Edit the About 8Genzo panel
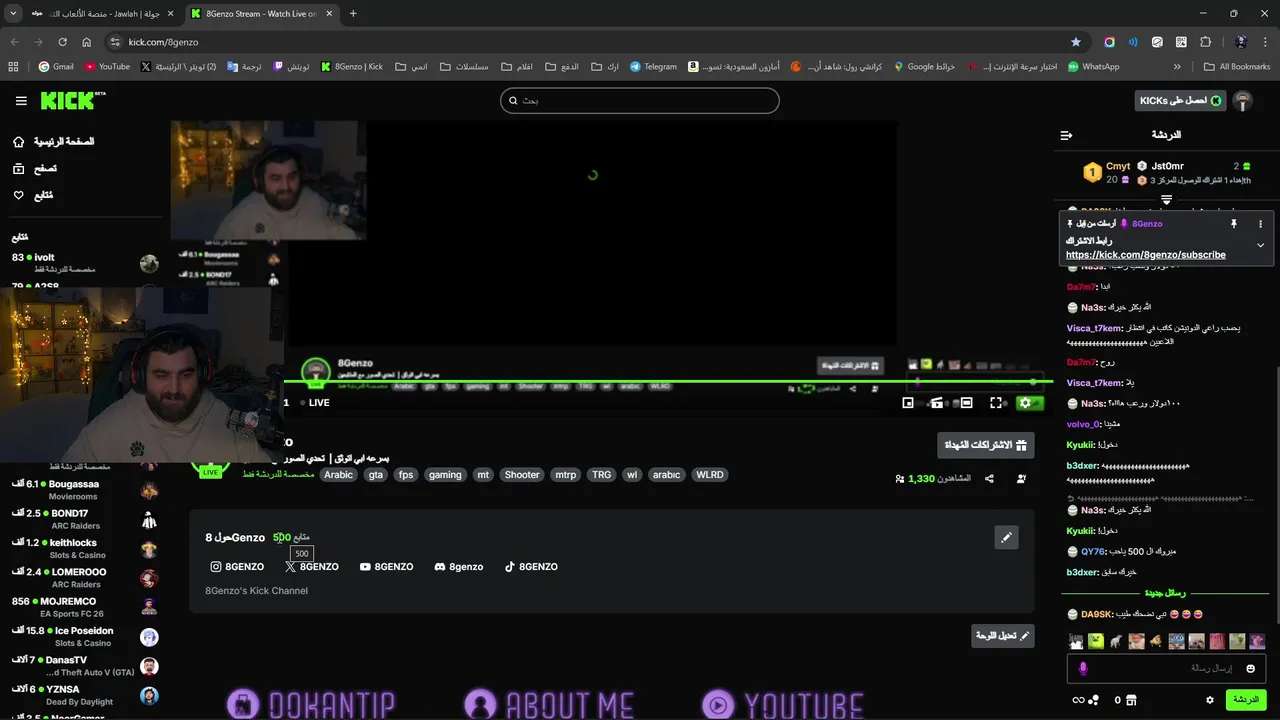 (x=1006, y=537)
